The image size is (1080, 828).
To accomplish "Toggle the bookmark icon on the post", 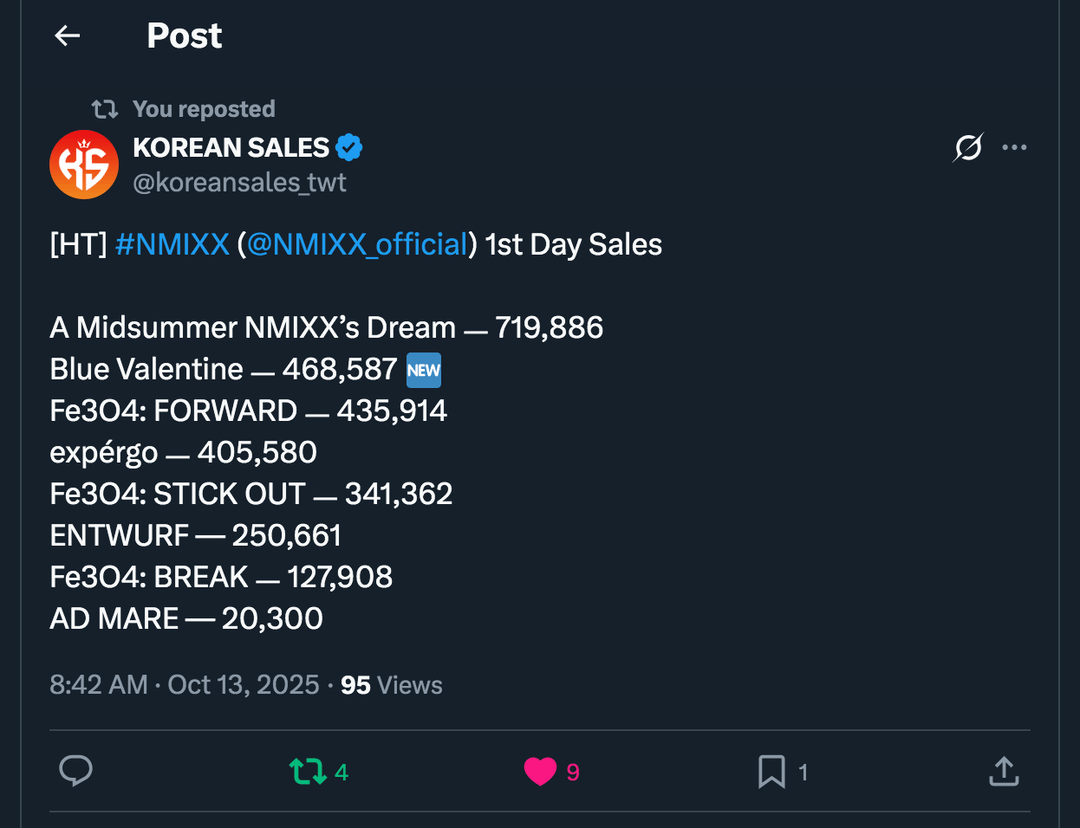I will click(x=771, y=771).
